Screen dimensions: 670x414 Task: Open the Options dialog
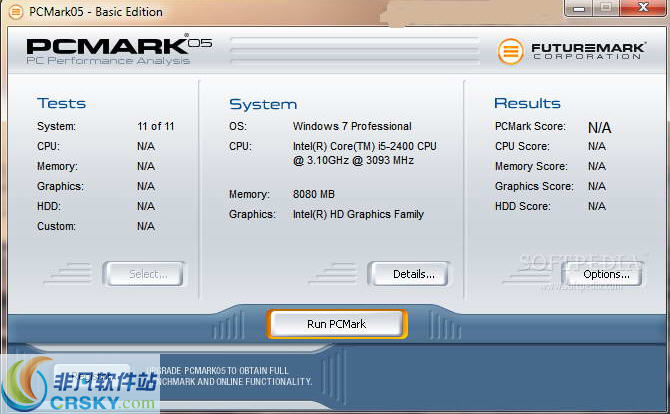(x=603, y=274)
